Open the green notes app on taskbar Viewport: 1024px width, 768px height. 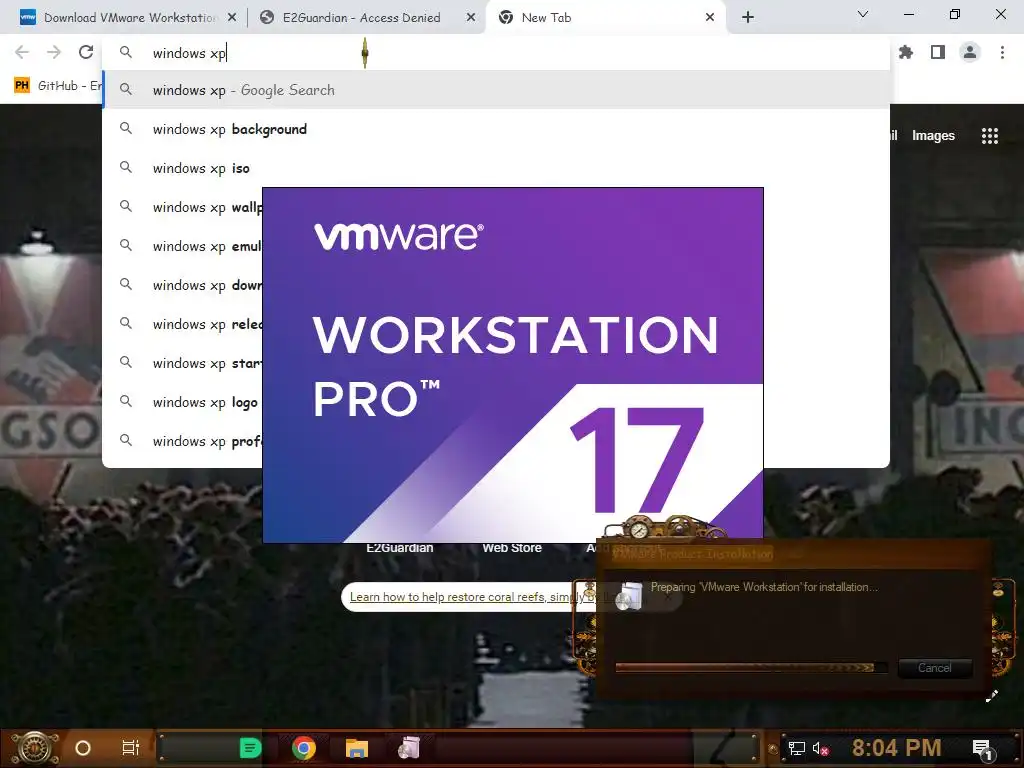coord(251,748)
